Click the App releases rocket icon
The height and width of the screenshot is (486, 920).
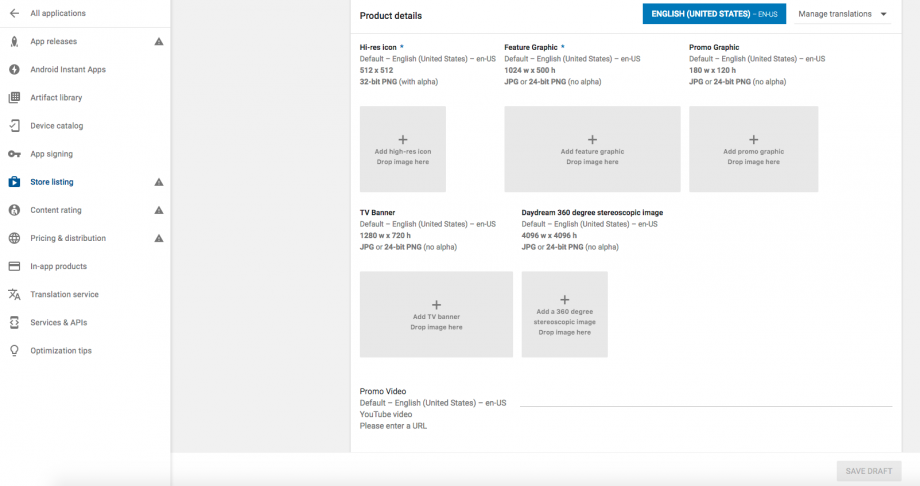(14, 42)
